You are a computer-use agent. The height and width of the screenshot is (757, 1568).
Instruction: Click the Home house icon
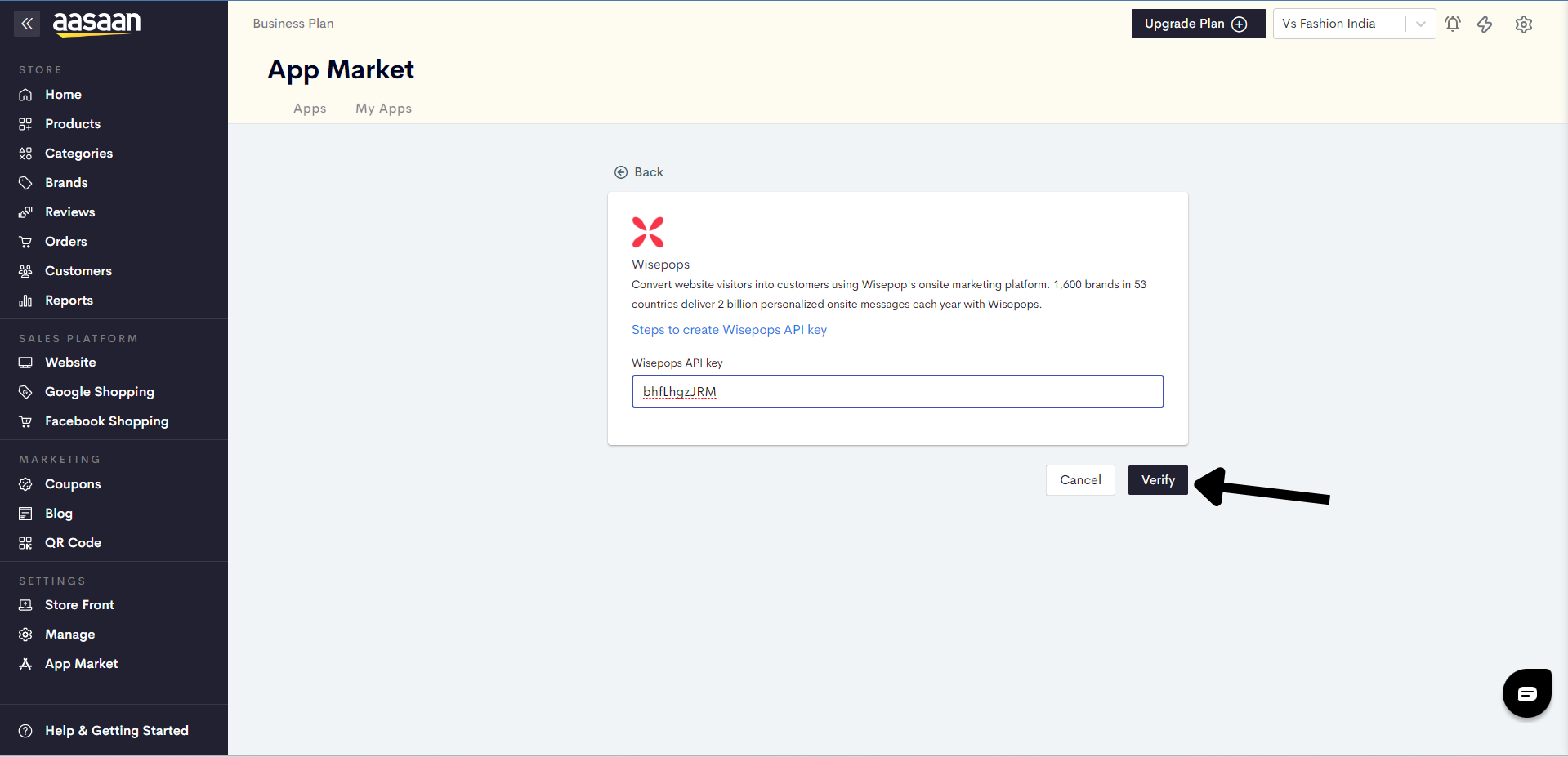tap(25, 95)
